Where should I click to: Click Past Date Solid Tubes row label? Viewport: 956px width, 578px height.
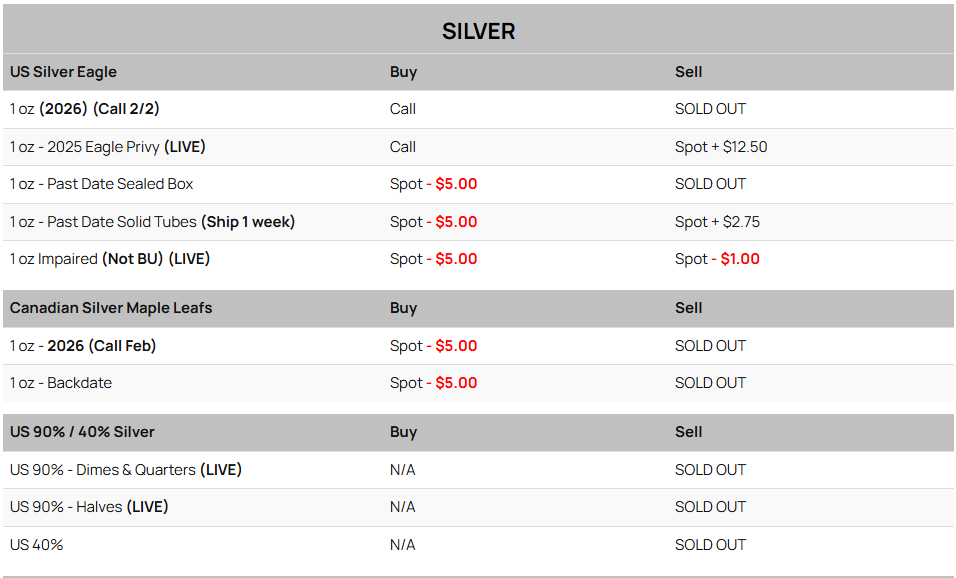click(x=152, y=222)
